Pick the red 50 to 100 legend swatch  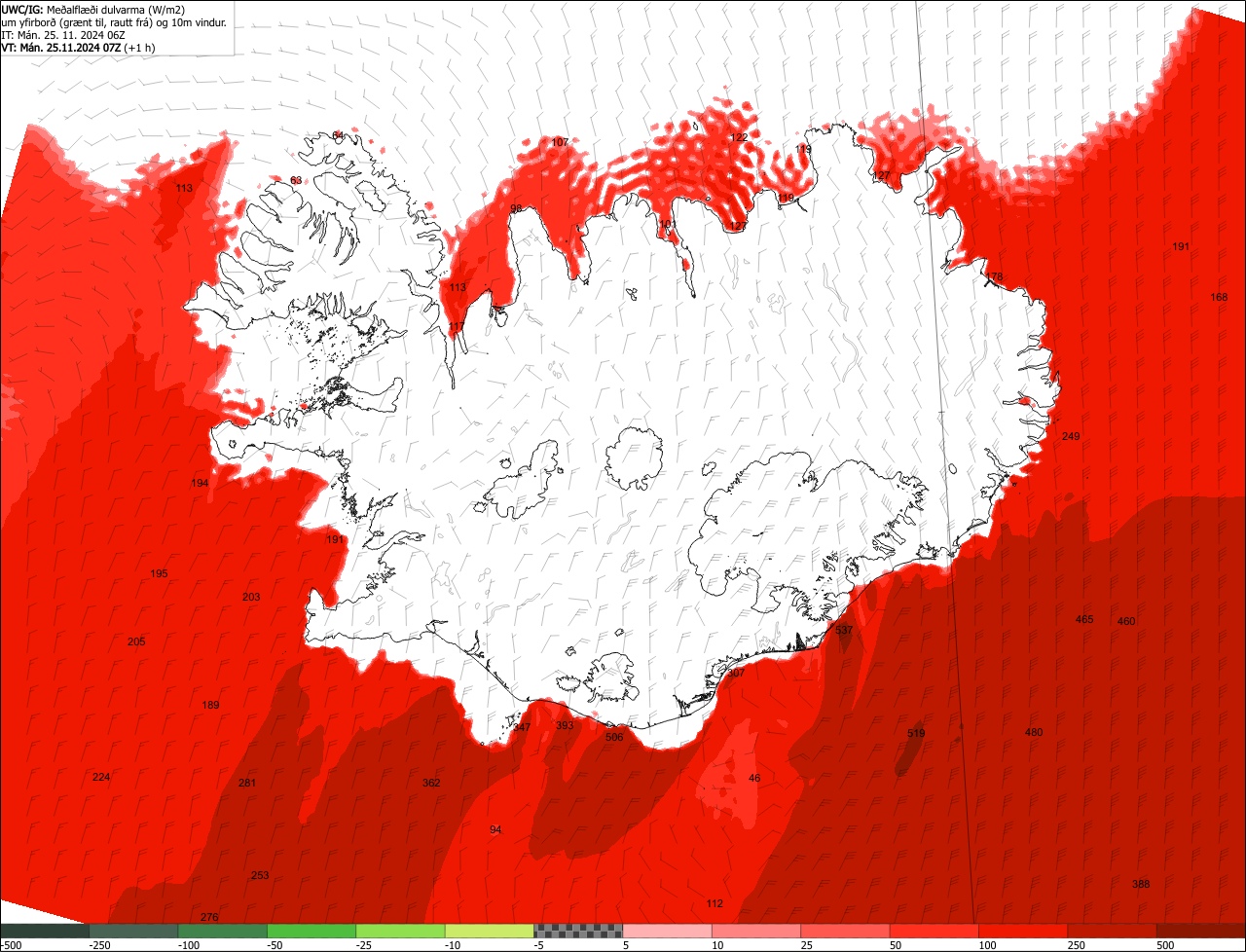tap(934, 931)
